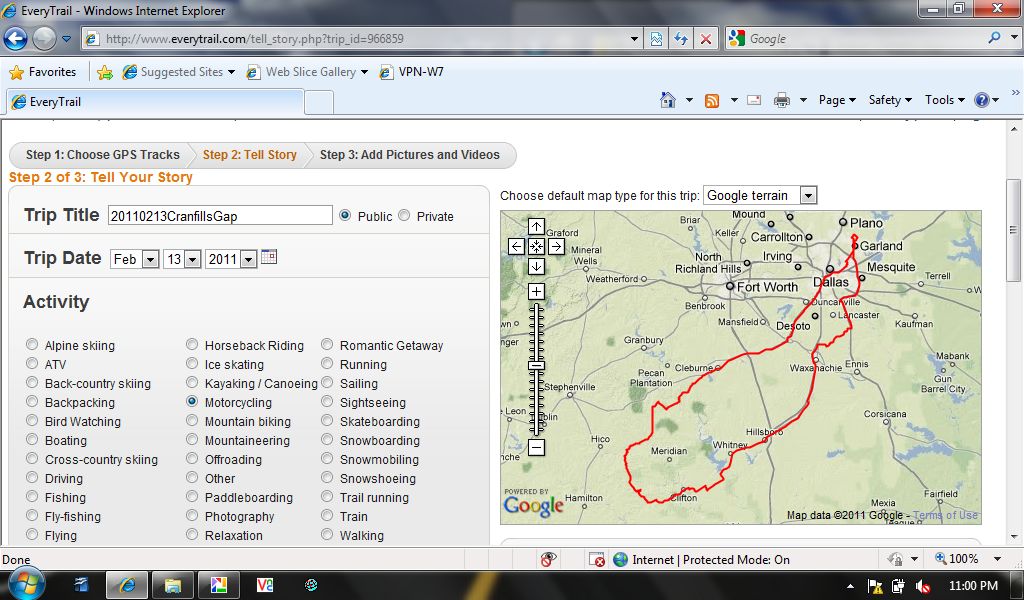Click the Home page icon
Image resolution: width=1024 pixels, height=600 pixels.
coord(667,100)
